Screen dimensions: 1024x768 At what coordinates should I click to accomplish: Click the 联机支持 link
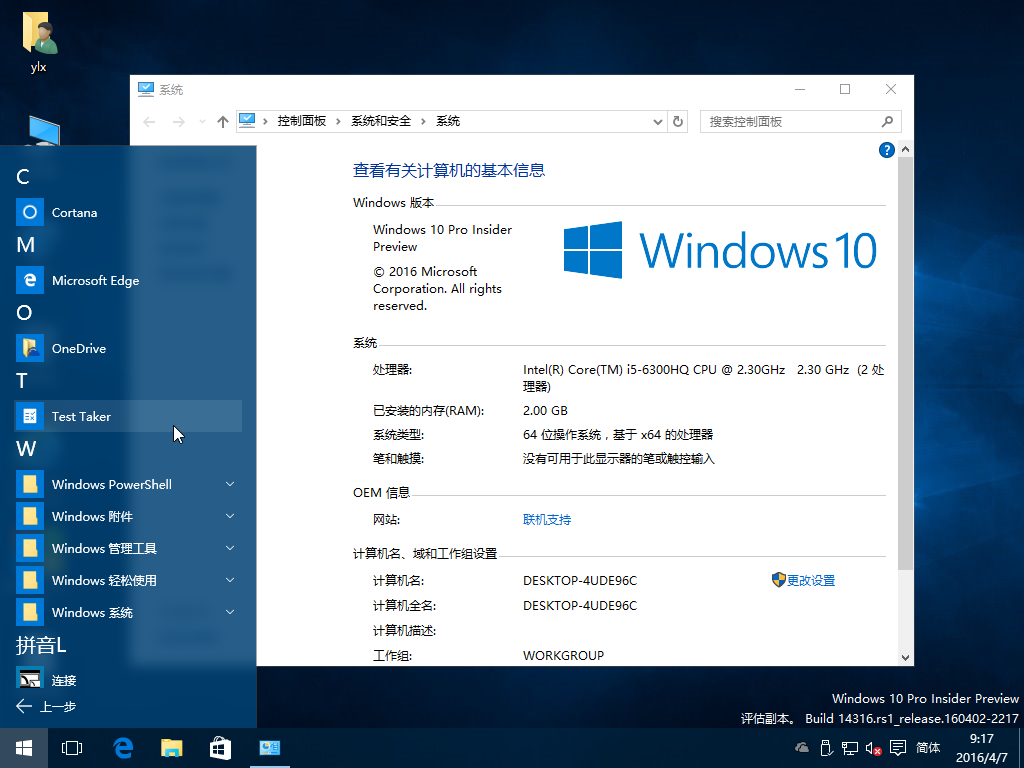pos(547,520)
